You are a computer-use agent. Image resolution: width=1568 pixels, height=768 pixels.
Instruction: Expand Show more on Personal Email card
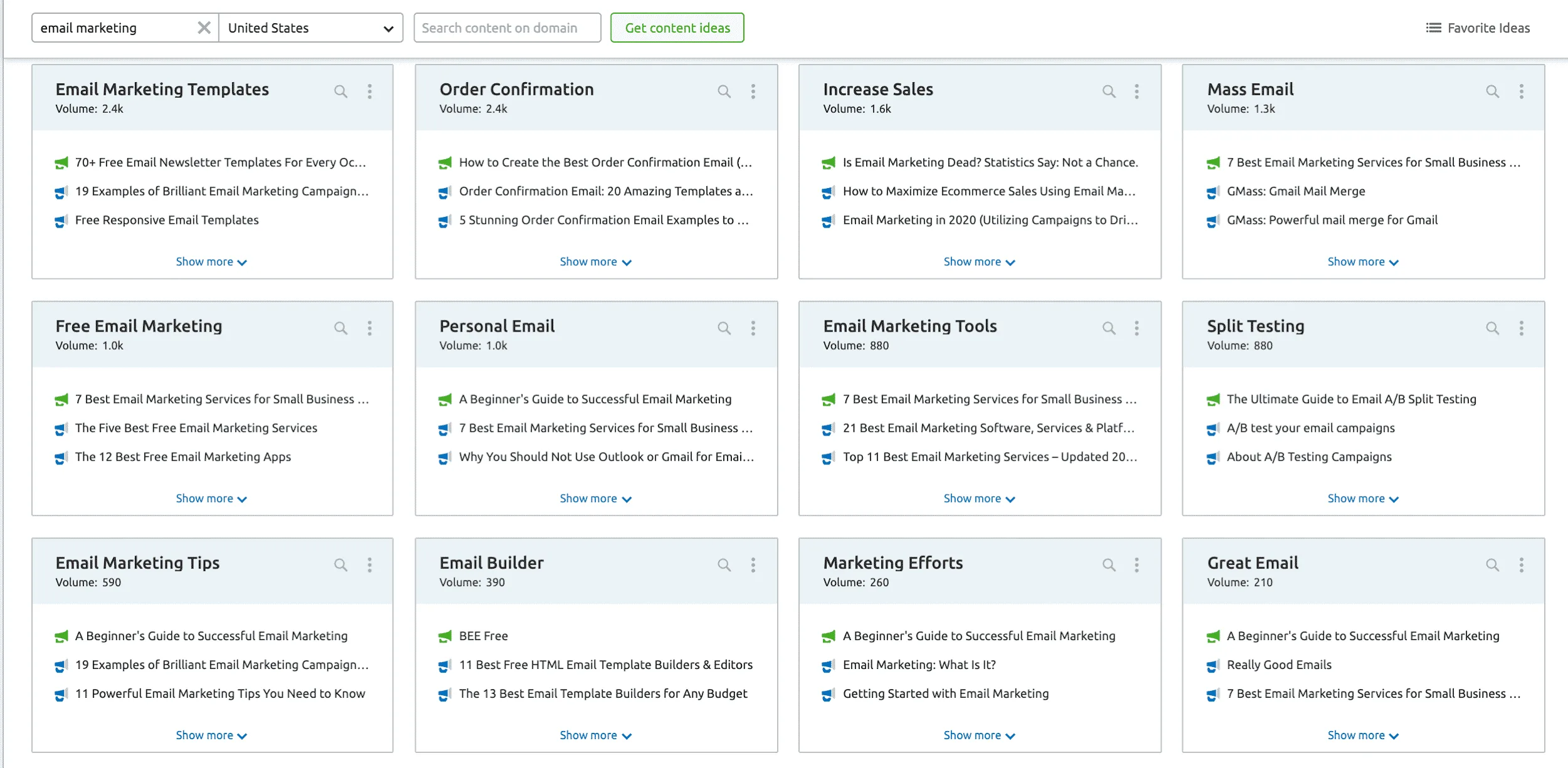pyautogui.click(x=595, y=498)
